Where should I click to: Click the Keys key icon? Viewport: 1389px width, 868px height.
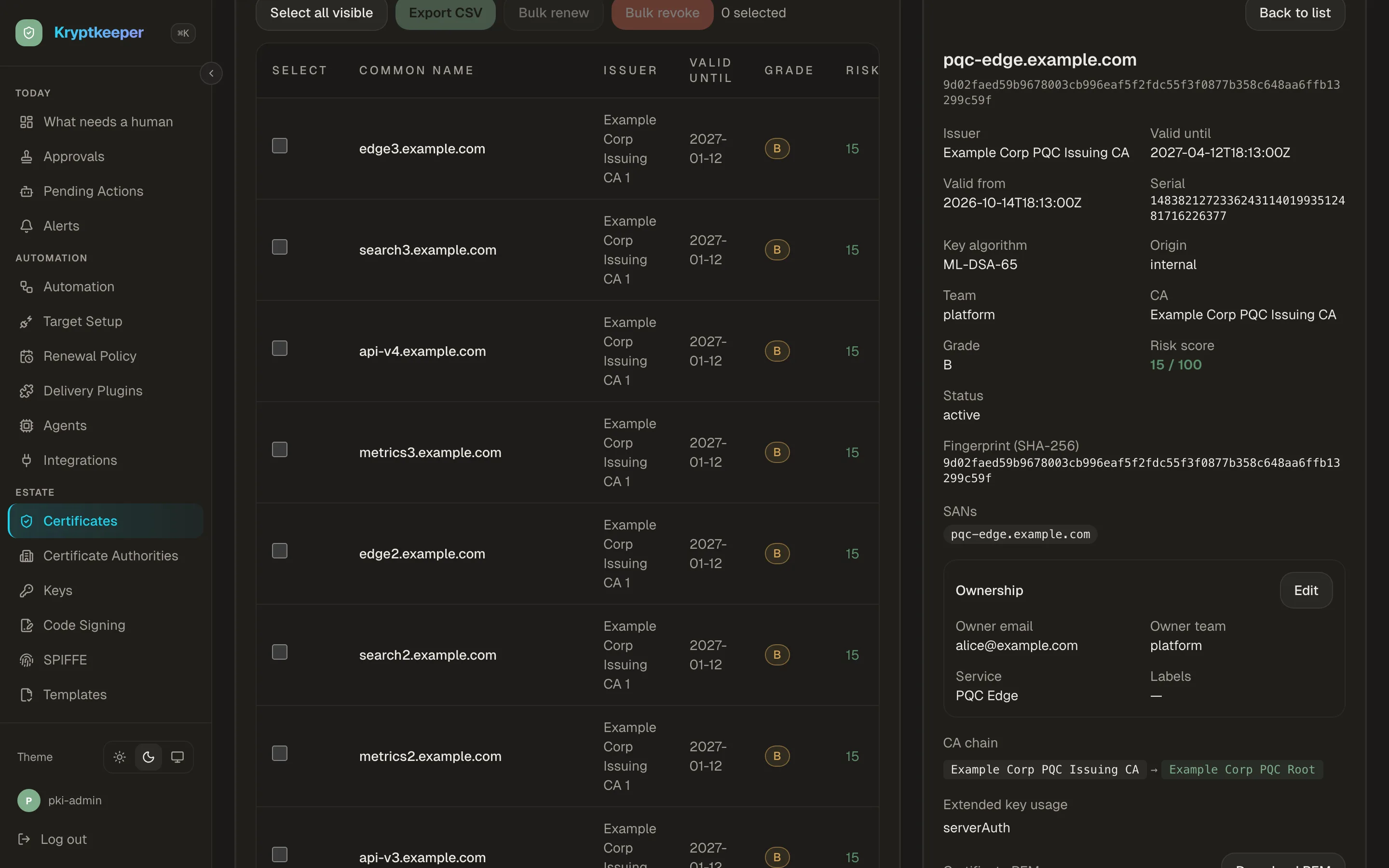tap(27, 590)
